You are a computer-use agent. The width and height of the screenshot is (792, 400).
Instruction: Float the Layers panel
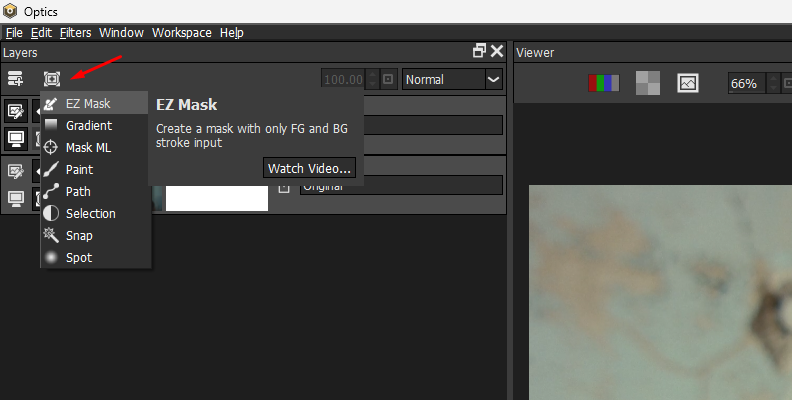tap(479, 51)
